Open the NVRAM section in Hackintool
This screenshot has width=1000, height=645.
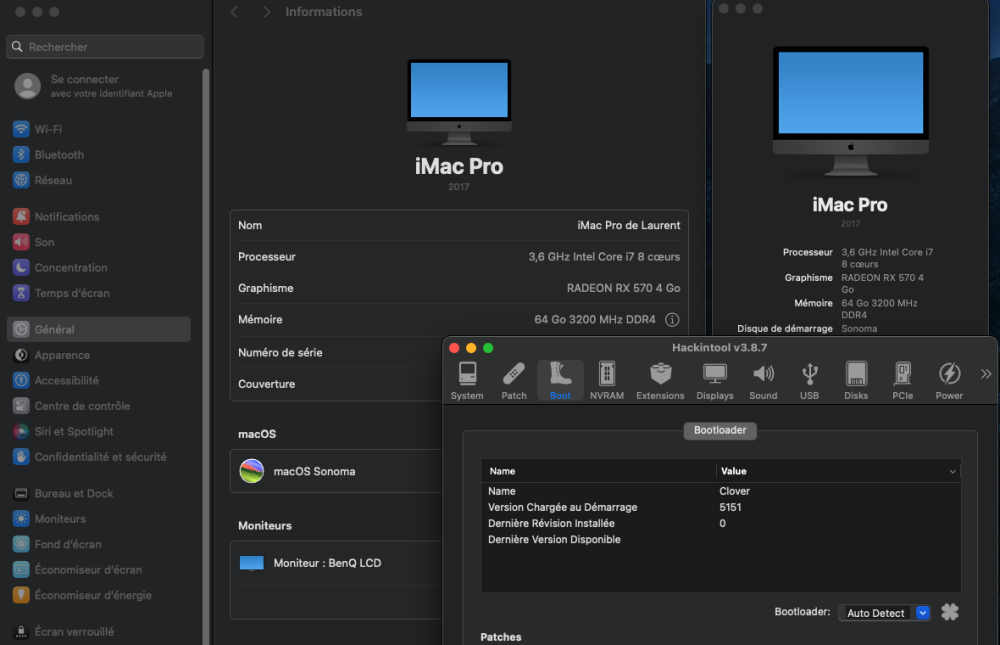click(607, 381)
